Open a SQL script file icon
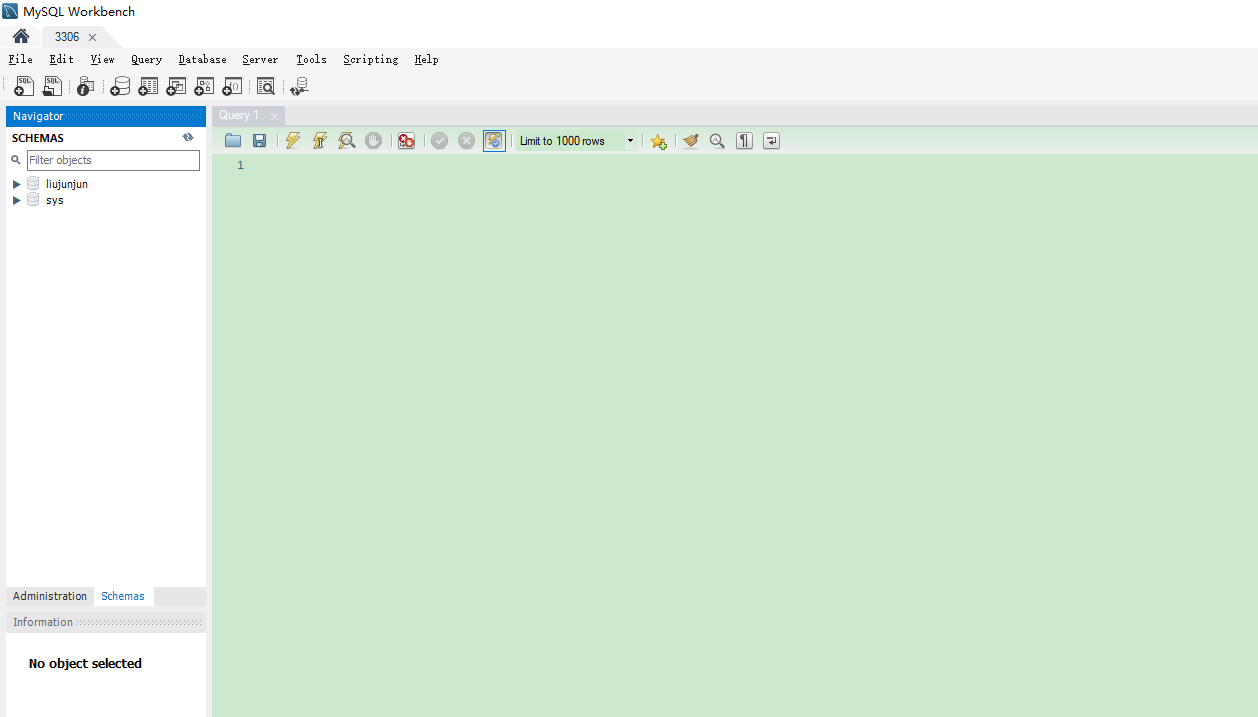The image size is (1258, 717). pos(52,87)
